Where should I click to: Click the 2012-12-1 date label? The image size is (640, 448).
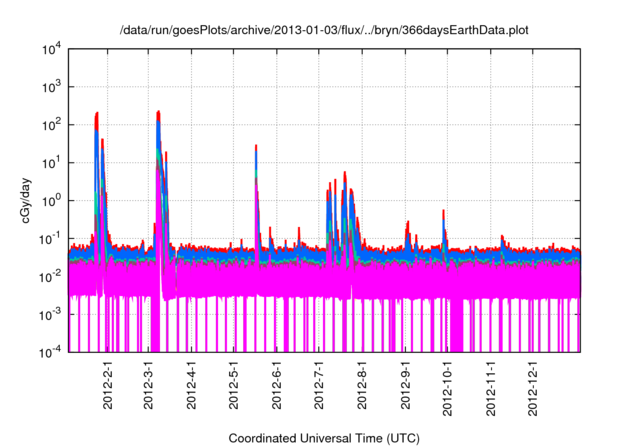533,388
